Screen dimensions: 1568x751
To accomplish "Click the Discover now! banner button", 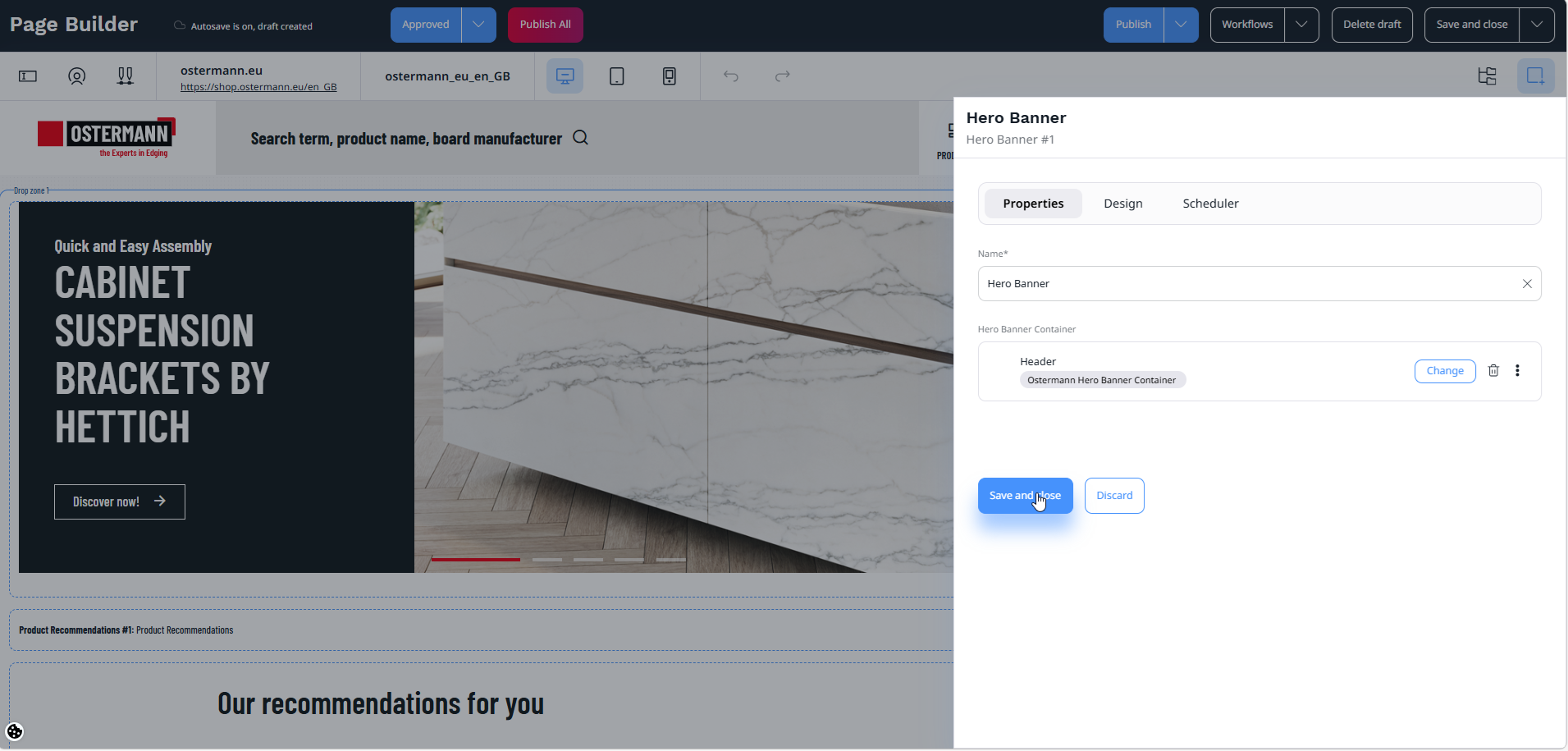I will [x=120, y=501].
